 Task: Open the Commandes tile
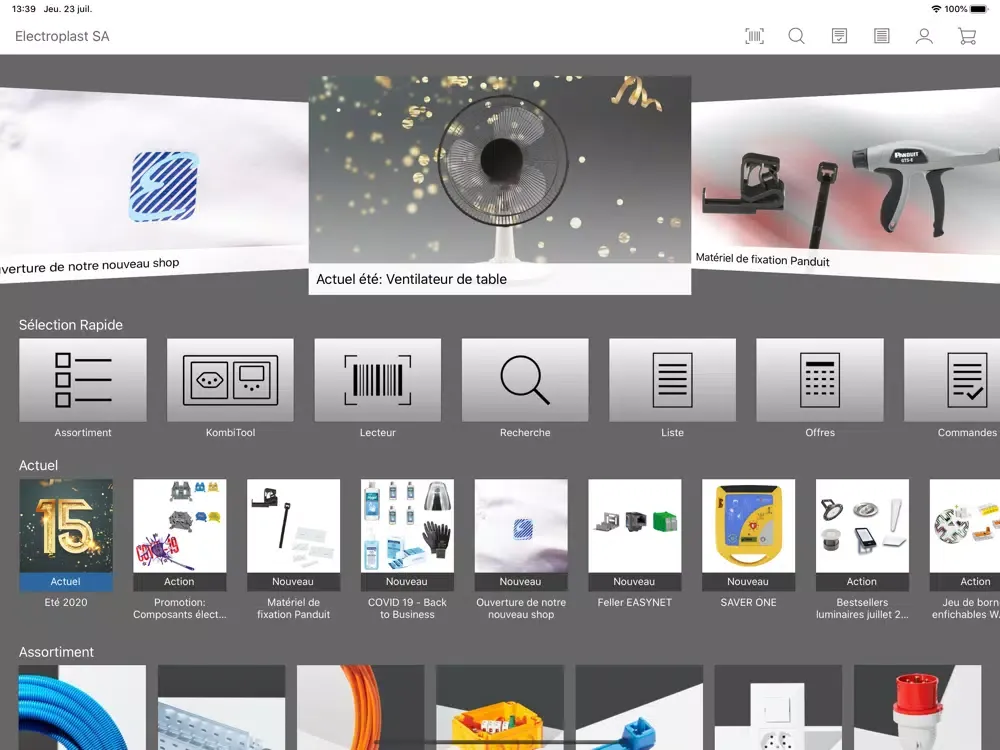pos(952,380)
